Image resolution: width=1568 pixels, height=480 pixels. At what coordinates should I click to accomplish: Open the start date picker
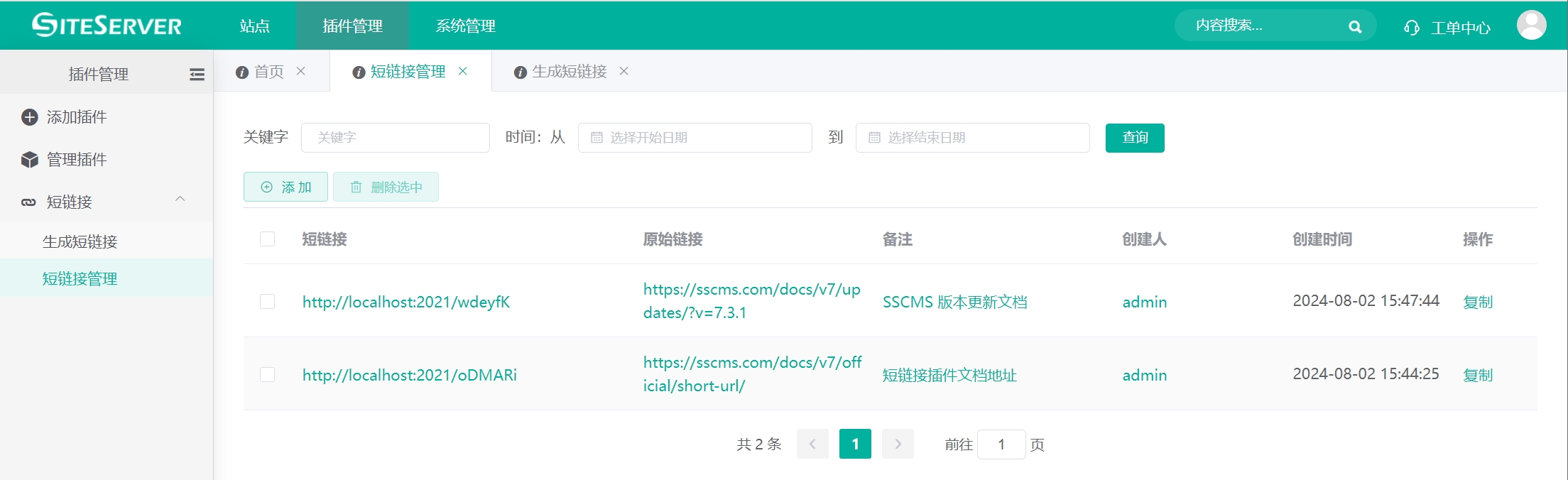pyautogui.click(x=695, y=138)
